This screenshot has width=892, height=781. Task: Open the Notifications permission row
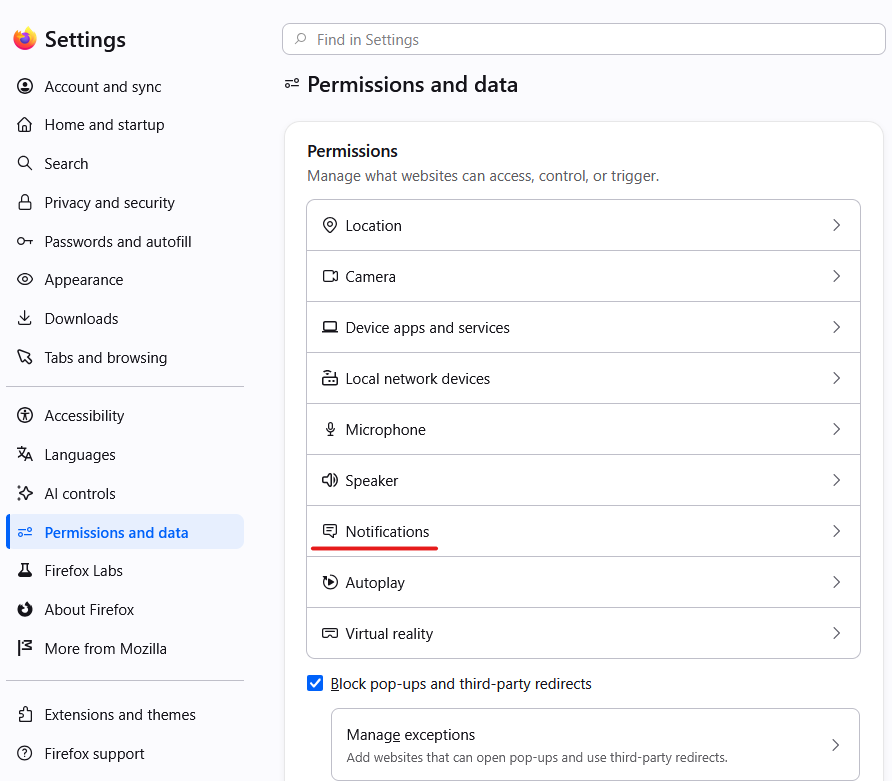tap(583, 531)
